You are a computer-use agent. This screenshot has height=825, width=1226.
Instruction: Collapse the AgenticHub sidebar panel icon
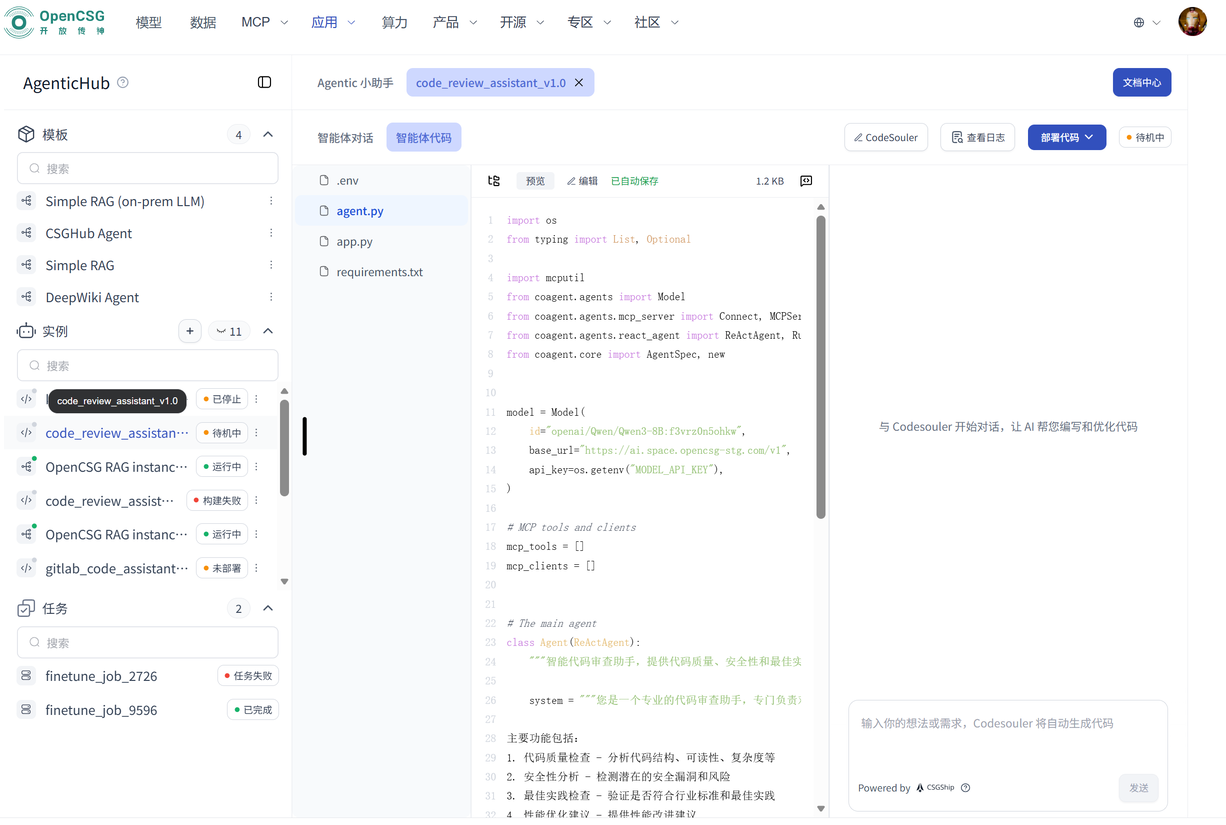tap(264, 82)
